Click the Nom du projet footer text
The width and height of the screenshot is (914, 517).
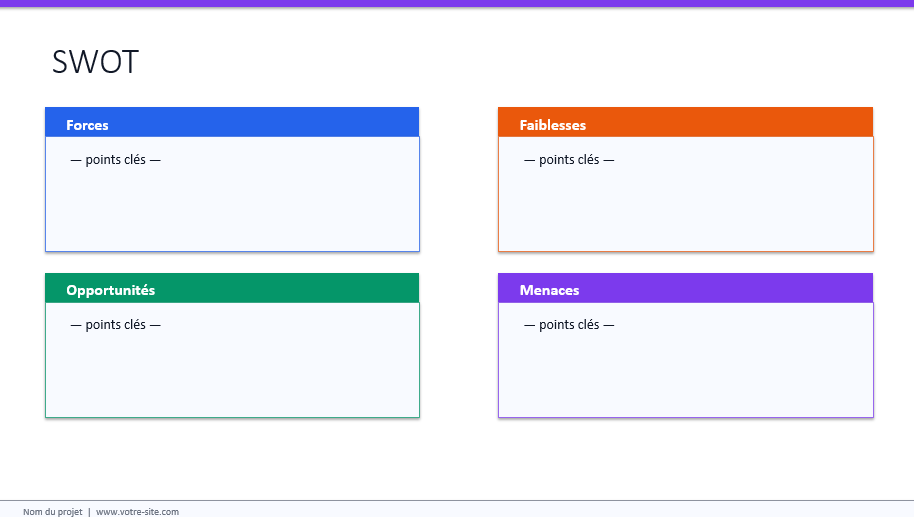pos(53,511)
